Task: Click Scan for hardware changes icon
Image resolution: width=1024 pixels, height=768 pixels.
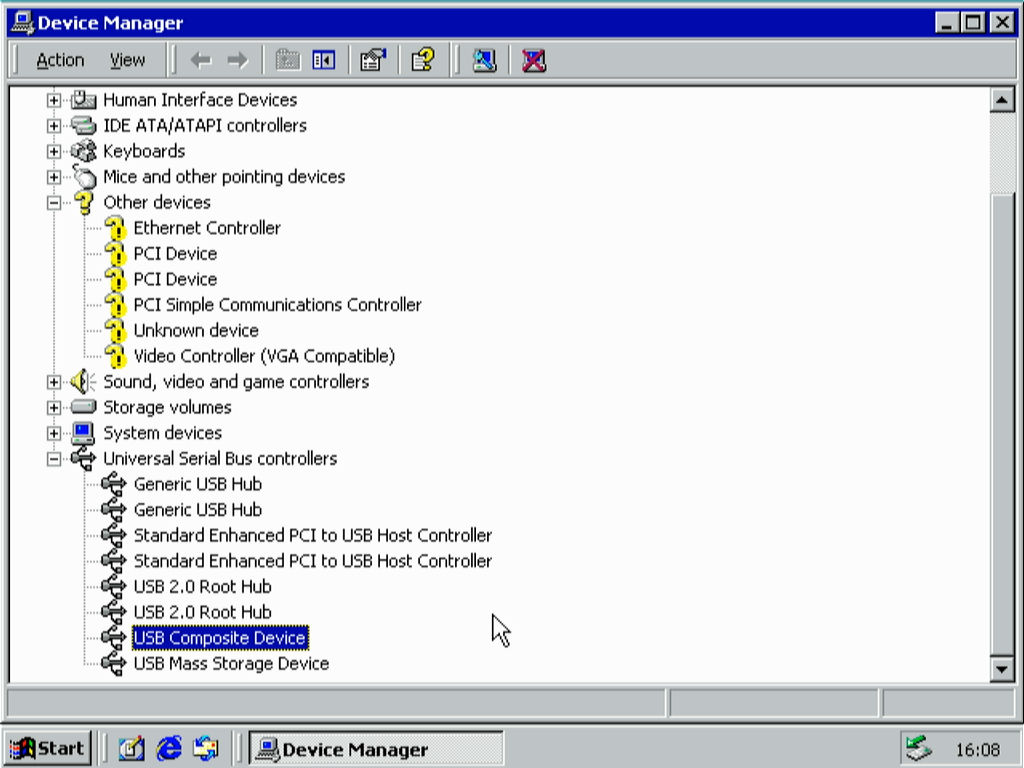Action: [485, 61]
